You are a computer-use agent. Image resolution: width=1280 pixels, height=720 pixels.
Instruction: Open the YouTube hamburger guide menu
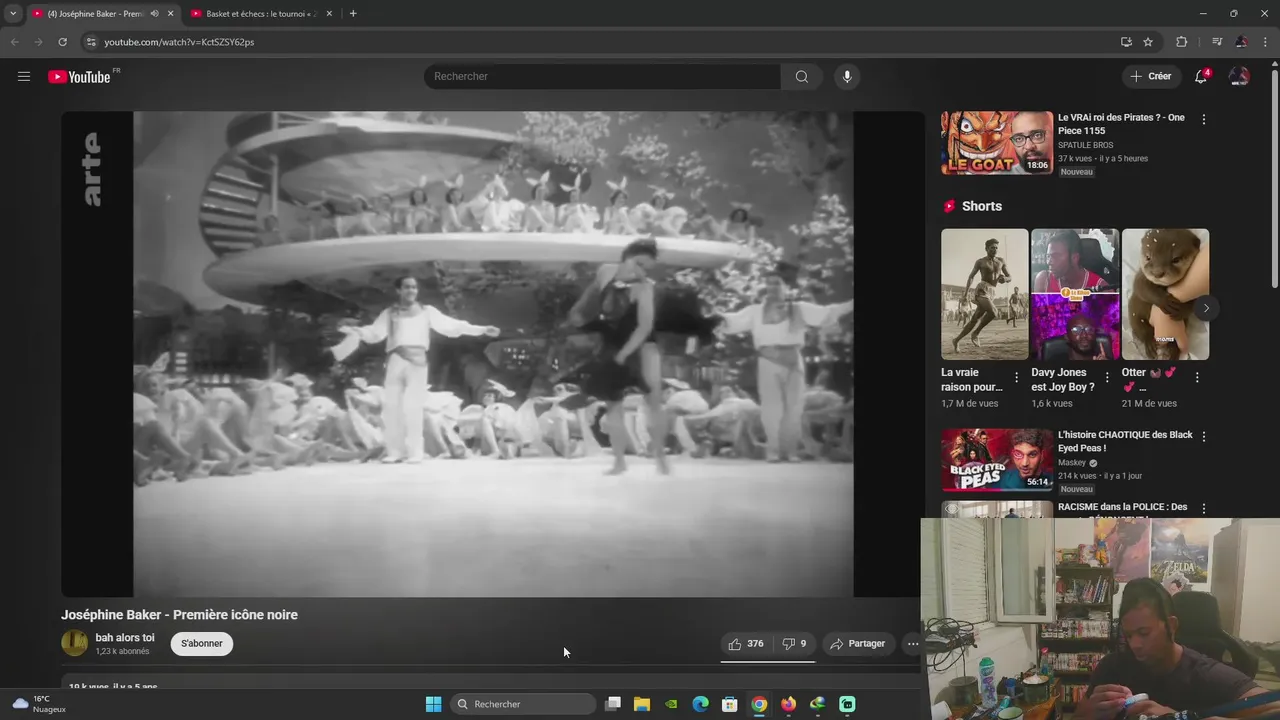(24, 76)
